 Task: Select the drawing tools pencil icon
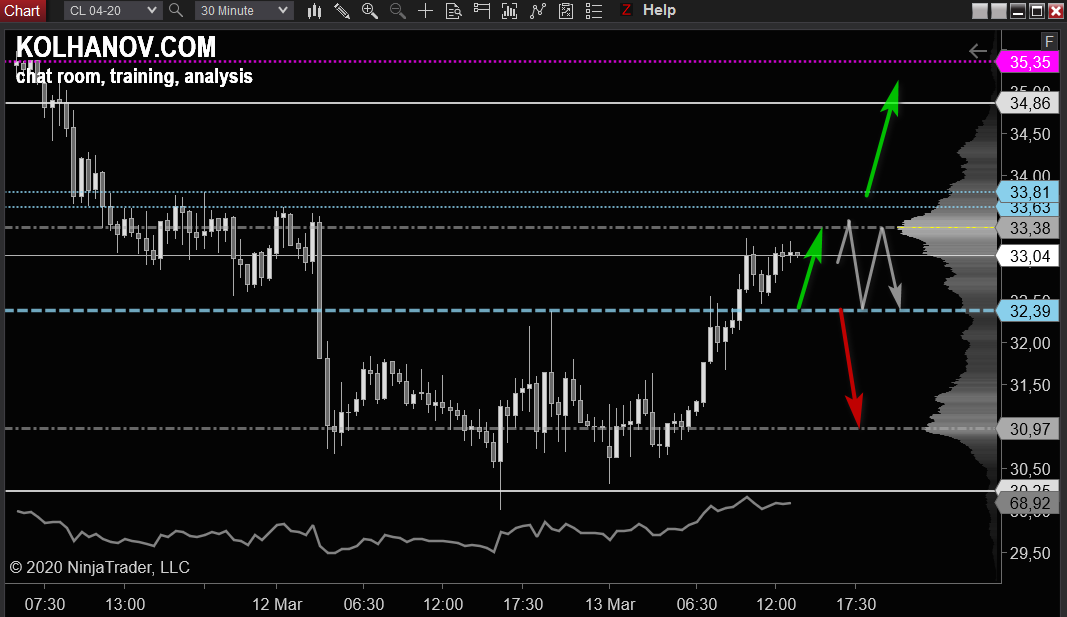342,10
